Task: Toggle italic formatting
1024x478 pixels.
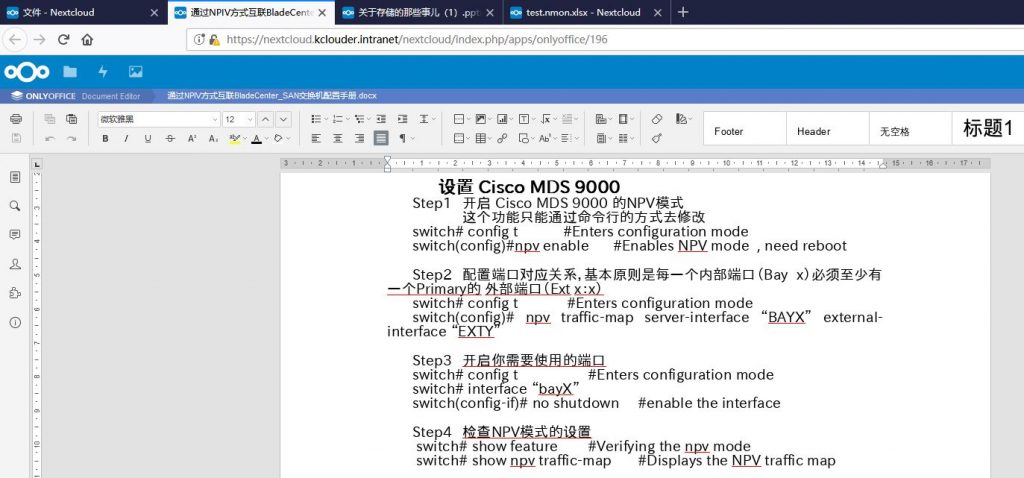Action: click(127, 138)
